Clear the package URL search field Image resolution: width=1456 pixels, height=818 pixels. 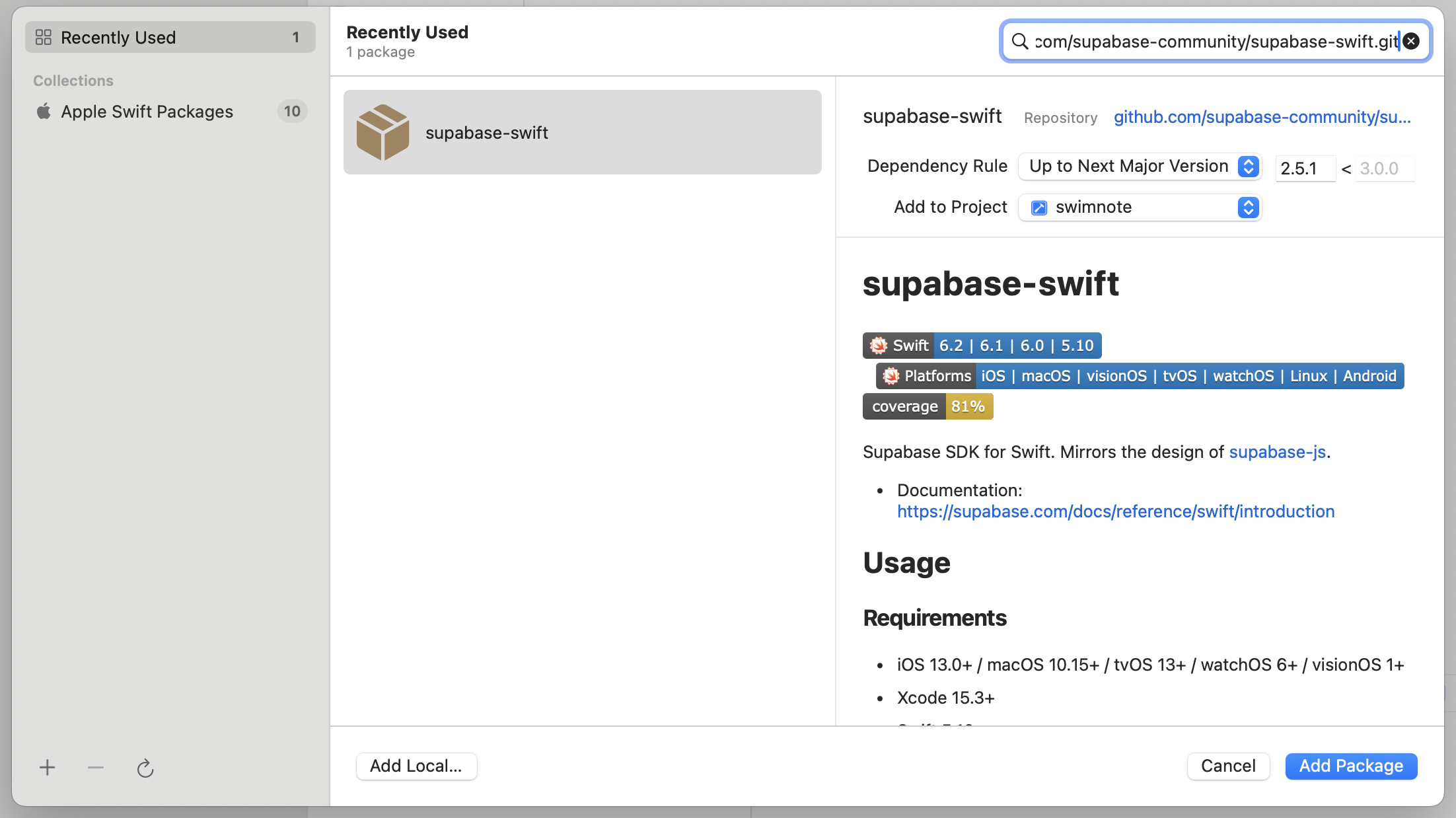pos(1411,42)
